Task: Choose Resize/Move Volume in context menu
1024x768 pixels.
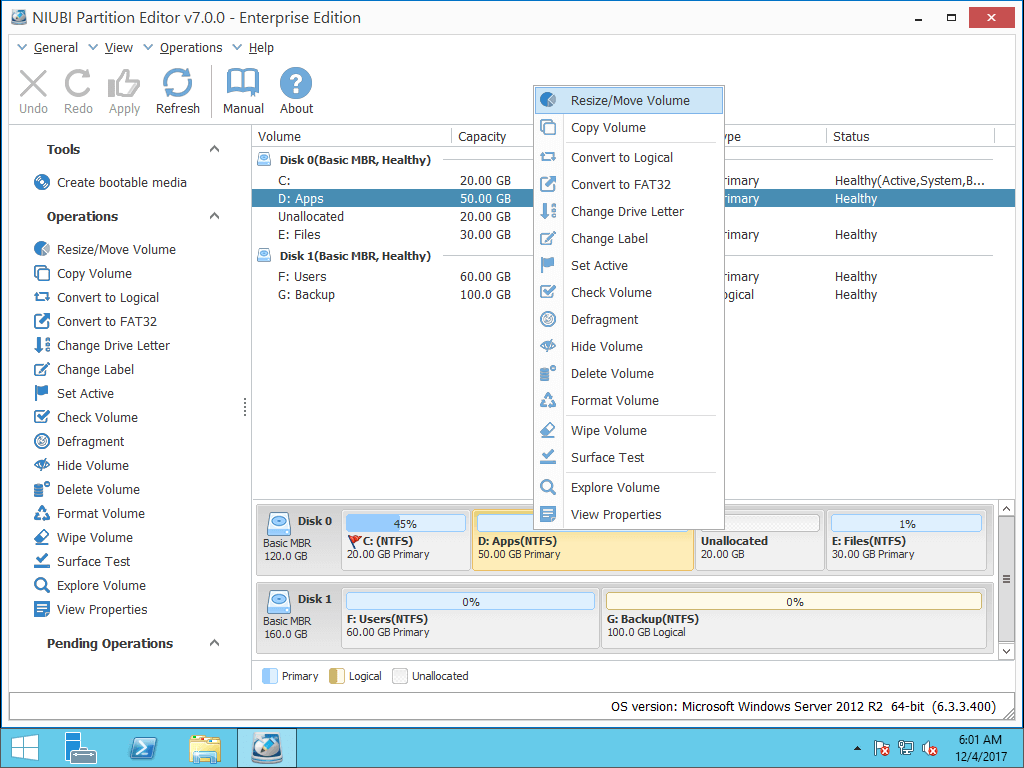Action: 629,101
